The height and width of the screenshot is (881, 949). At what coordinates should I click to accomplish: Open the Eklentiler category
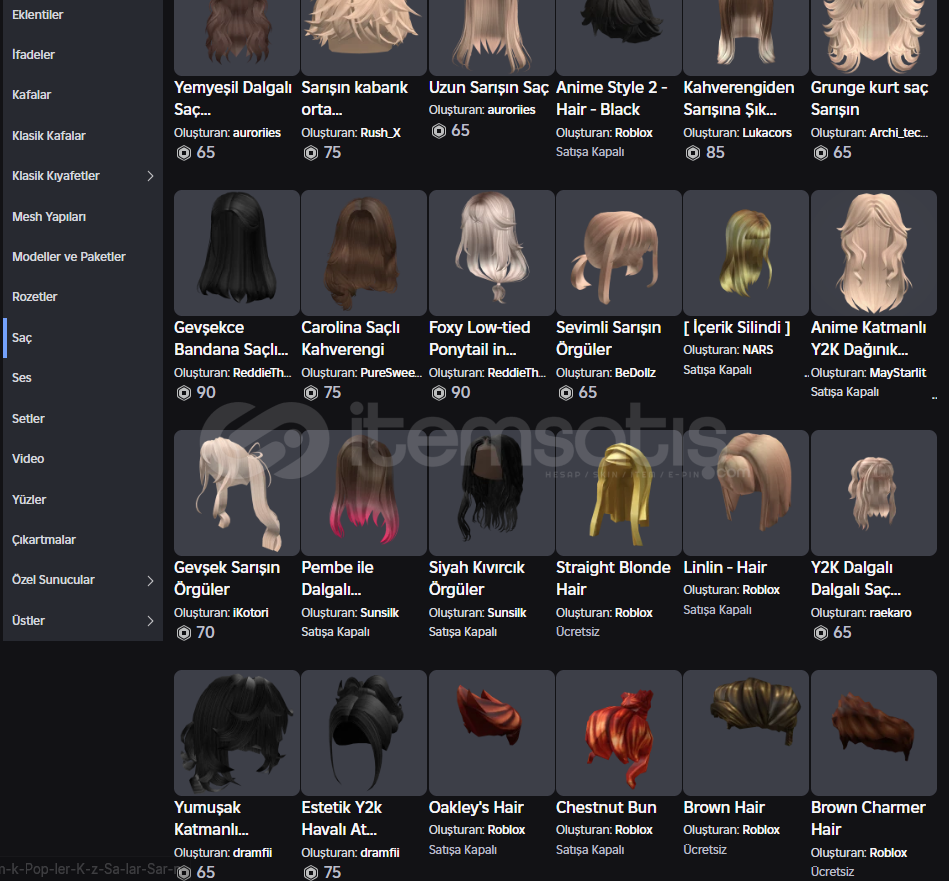coord(38,15)
